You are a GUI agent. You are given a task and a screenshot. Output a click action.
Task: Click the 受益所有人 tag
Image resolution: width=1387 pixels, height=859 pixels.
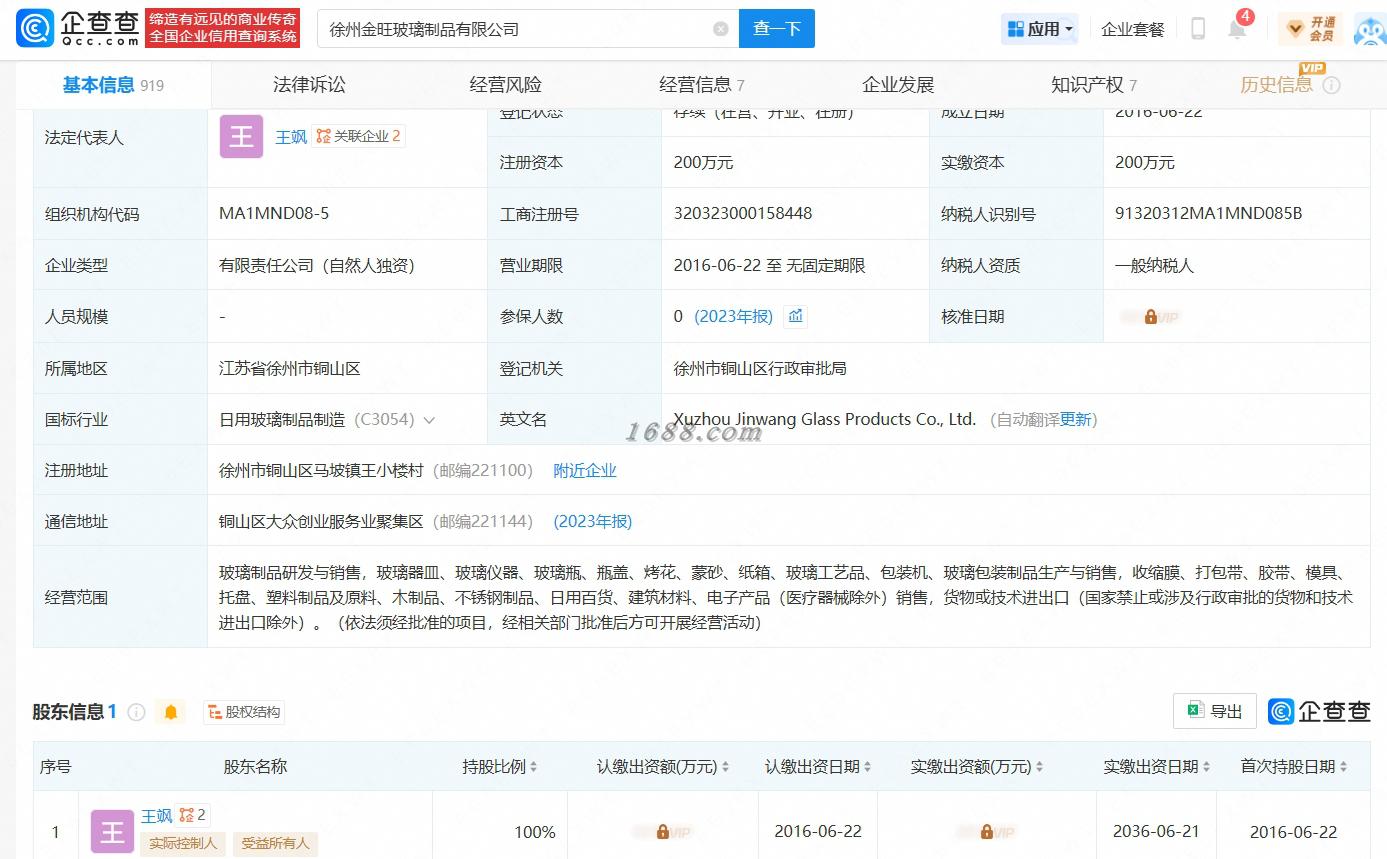[275, 843]
